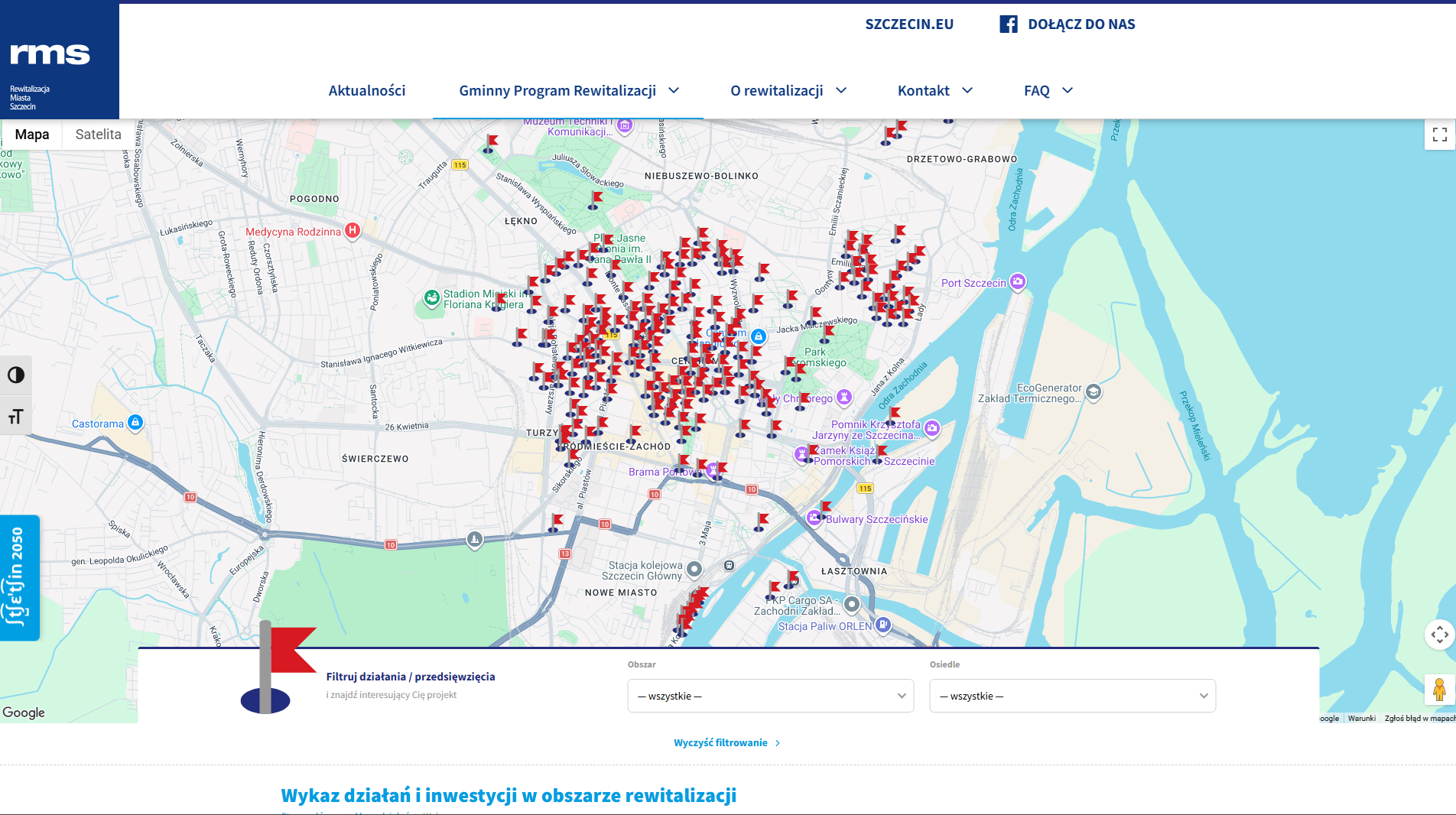Click the high contrast accessibility icon
1456x815 pixels.
(x=16, y=375)
